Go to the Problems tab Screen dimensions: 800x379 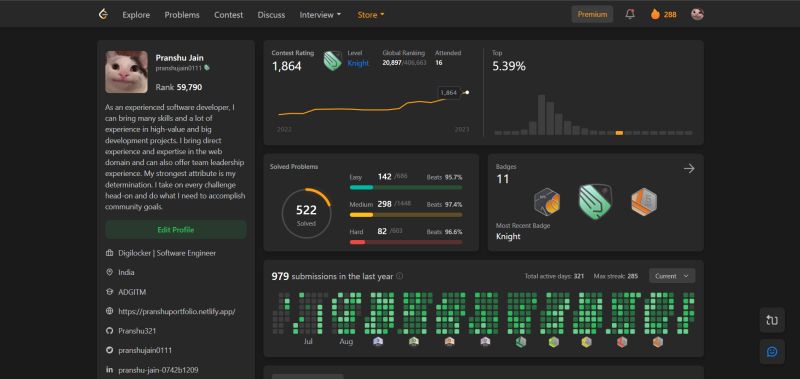(x=182, y=15)
